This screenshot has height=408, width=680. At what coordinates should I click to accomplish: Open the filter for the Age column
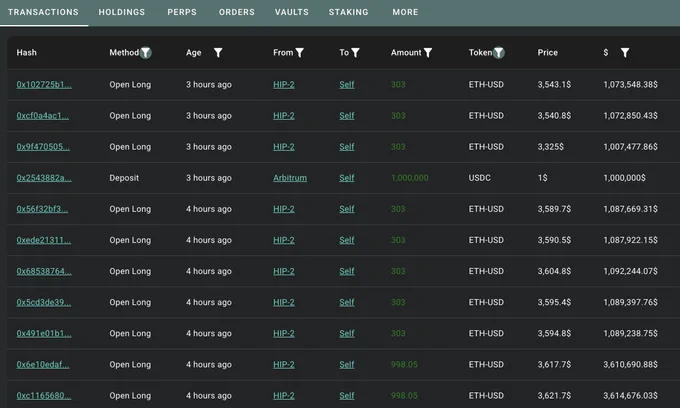point(218,53)
